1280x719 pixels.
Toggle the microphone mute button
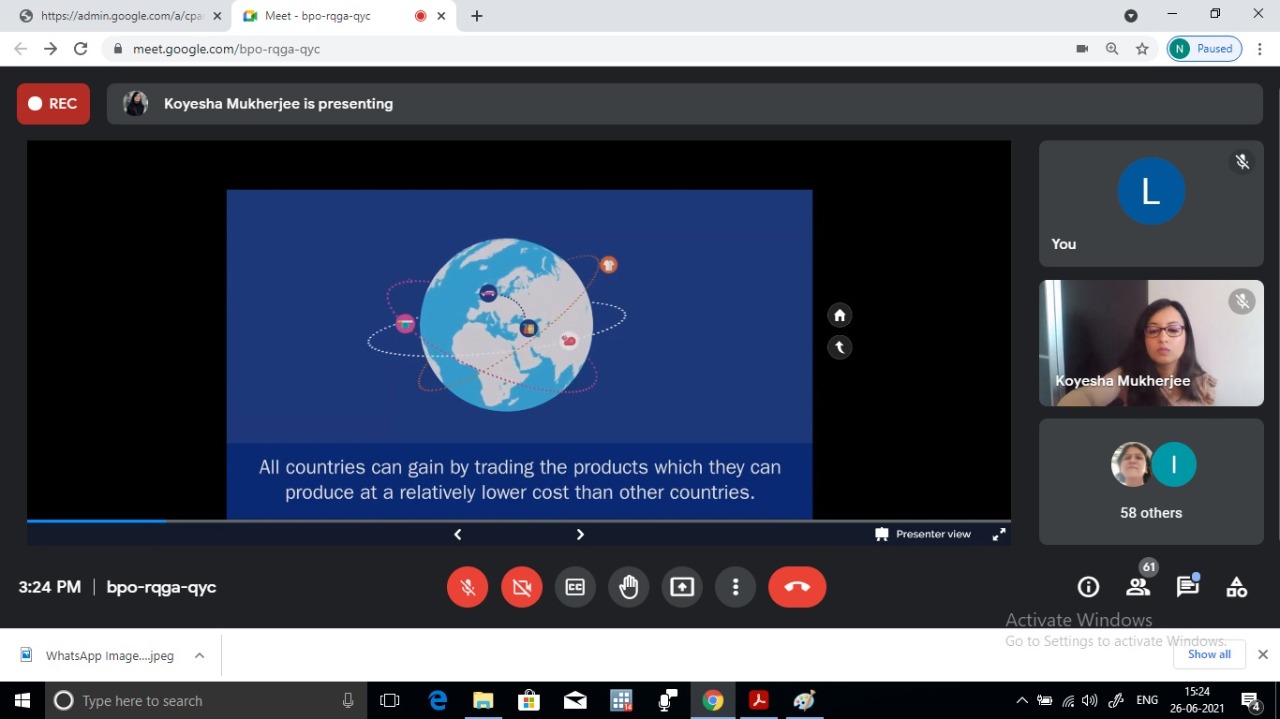point(467,587)
